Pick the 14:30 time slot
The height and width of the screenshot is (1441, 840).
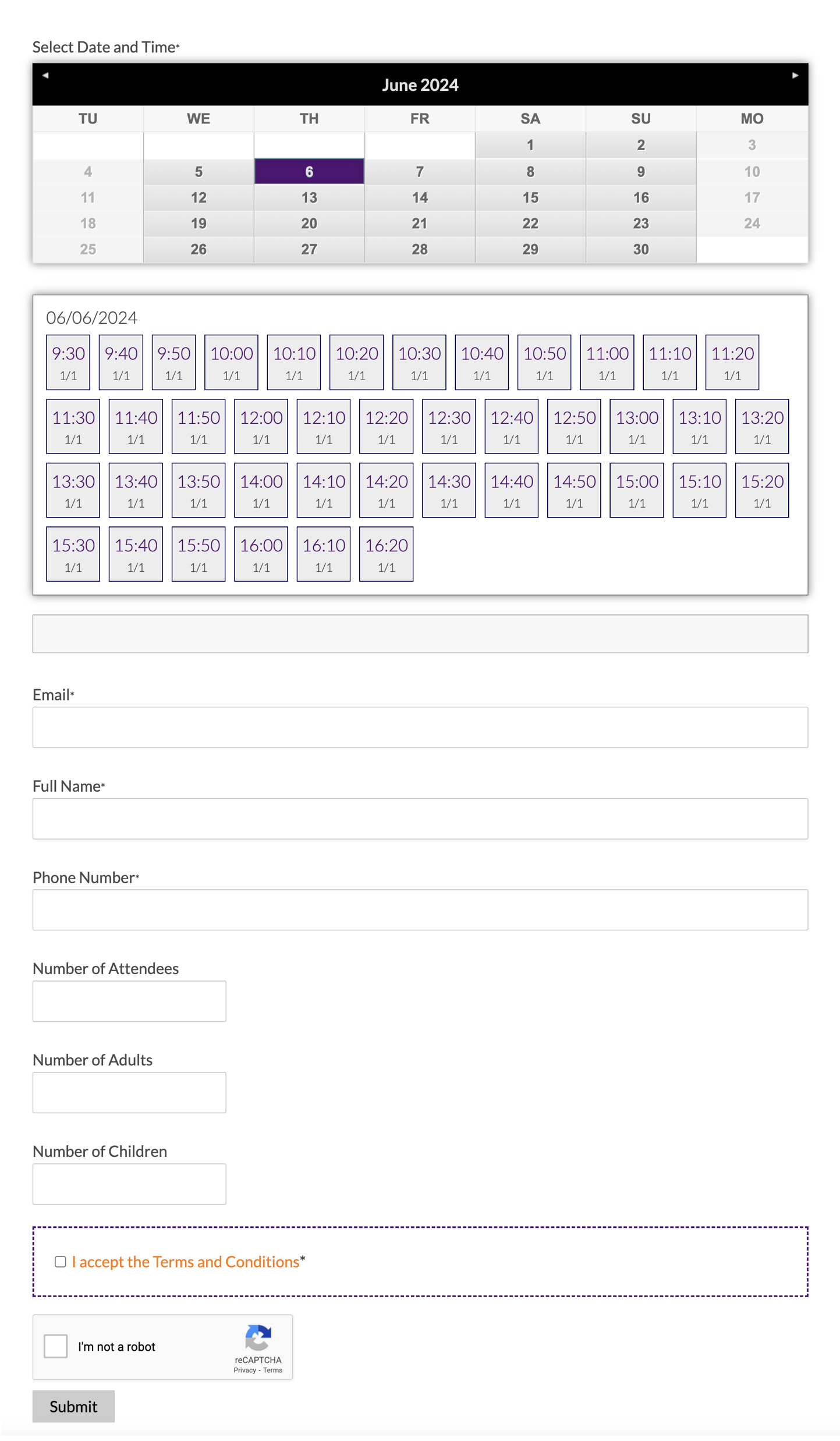[449, 490]
